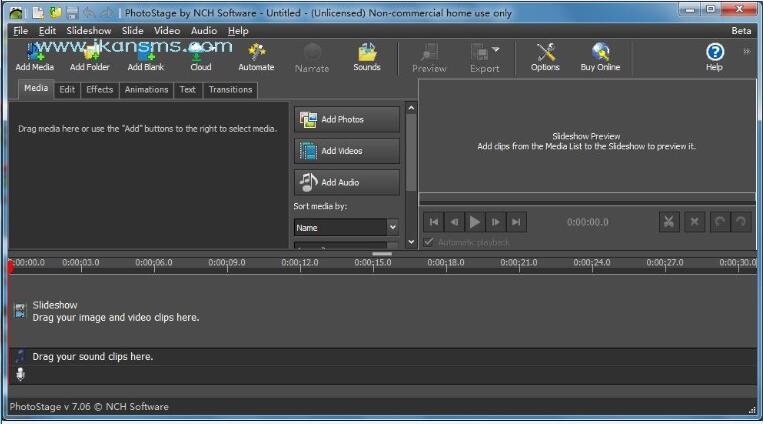Click the Add Blank slide icon
This screenshot has width=763, height=424.
click(x=145, y=57)
